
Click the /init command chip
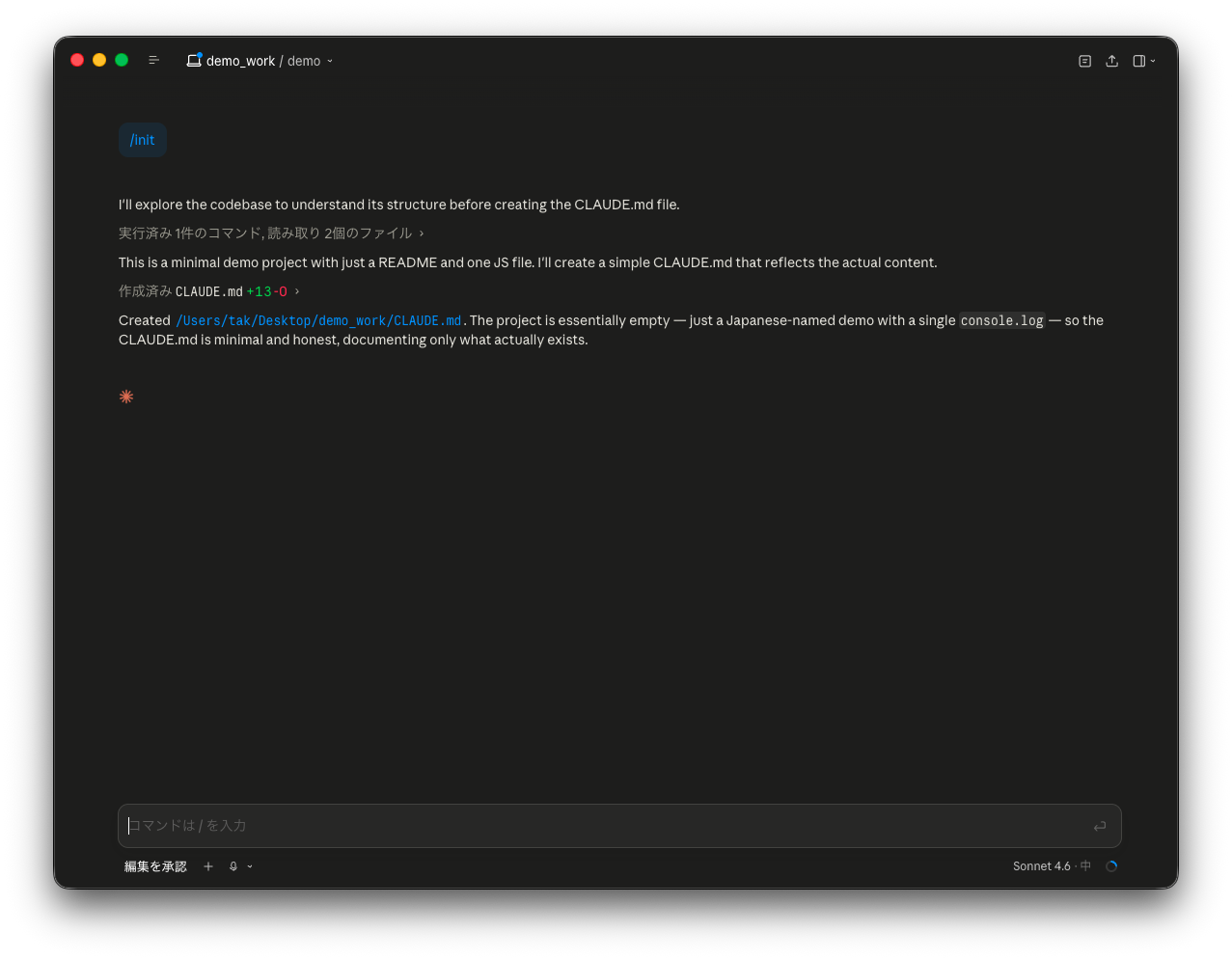point(143,140)
